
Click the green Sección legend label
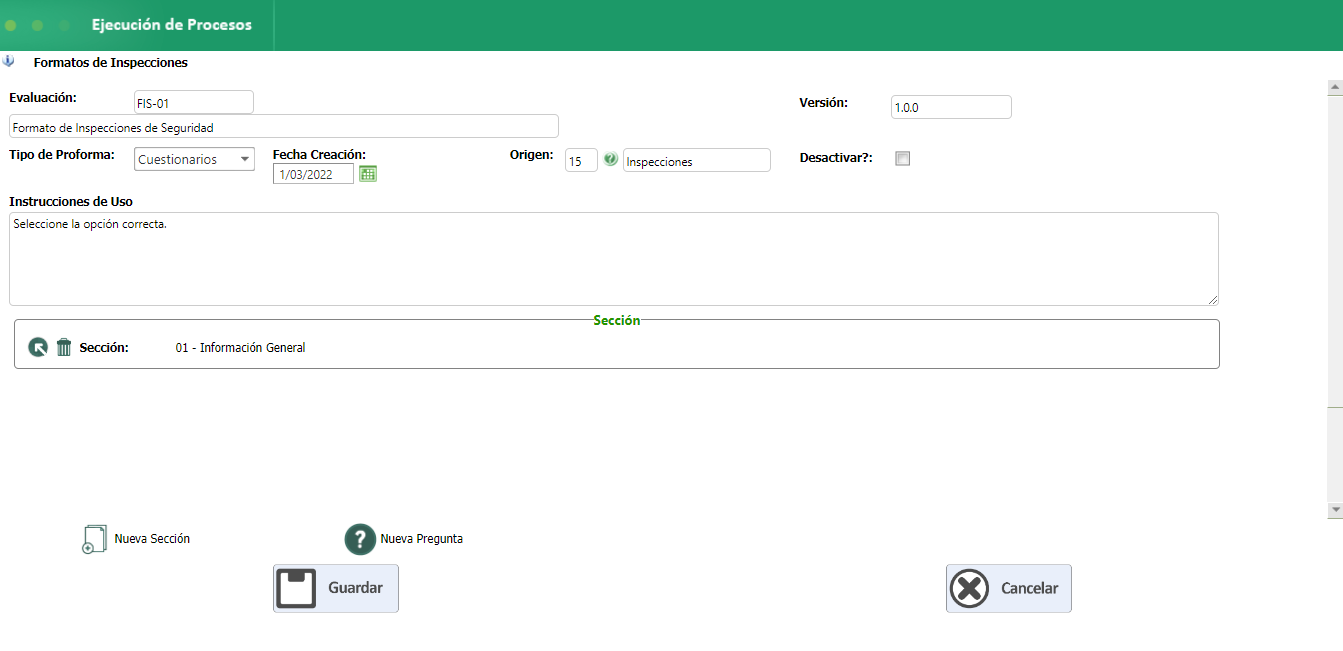617,320
